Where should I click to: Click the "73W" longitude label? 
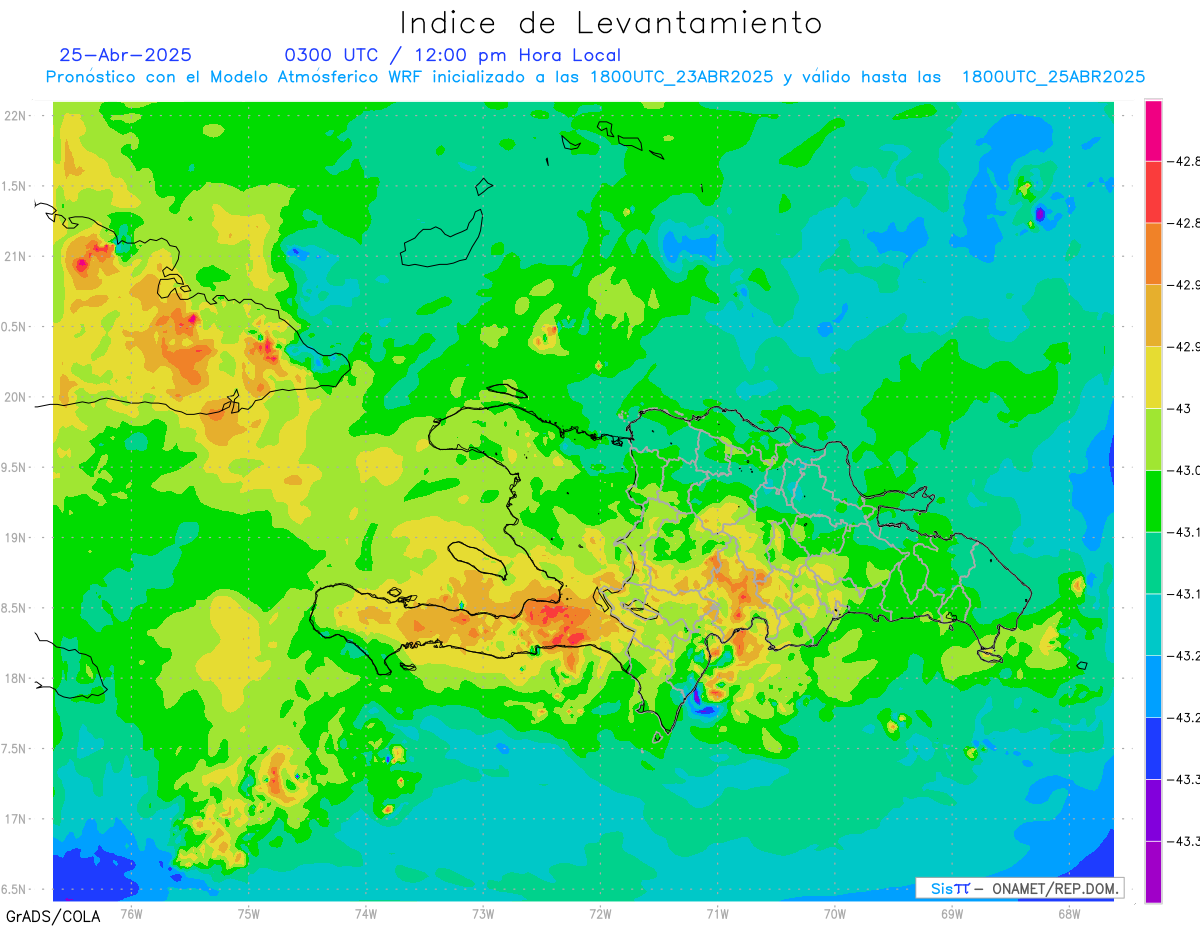[483, 913]
